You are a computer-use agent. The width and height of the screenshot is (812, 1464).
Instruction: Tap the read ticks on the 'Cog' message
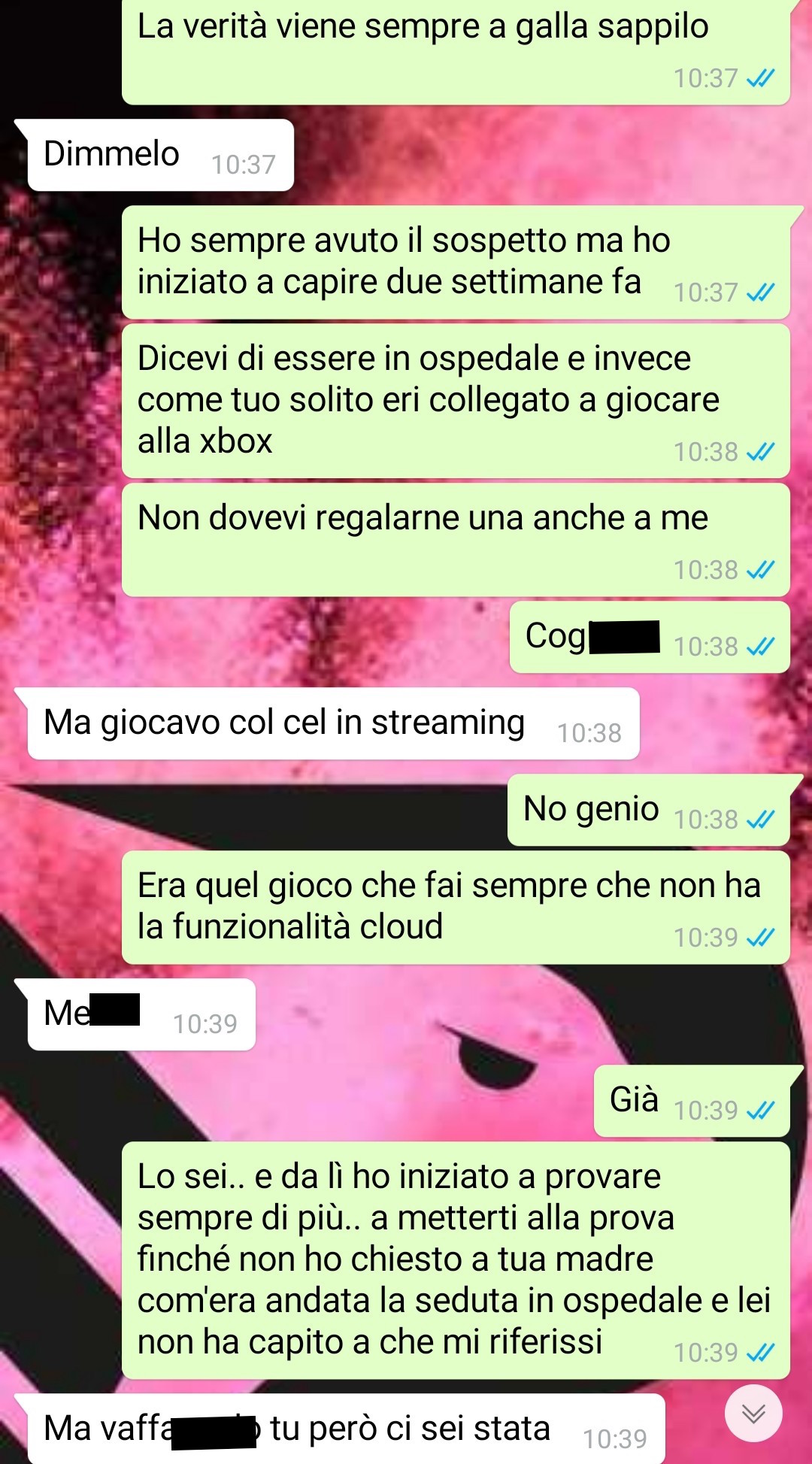(x=760, y=647)
